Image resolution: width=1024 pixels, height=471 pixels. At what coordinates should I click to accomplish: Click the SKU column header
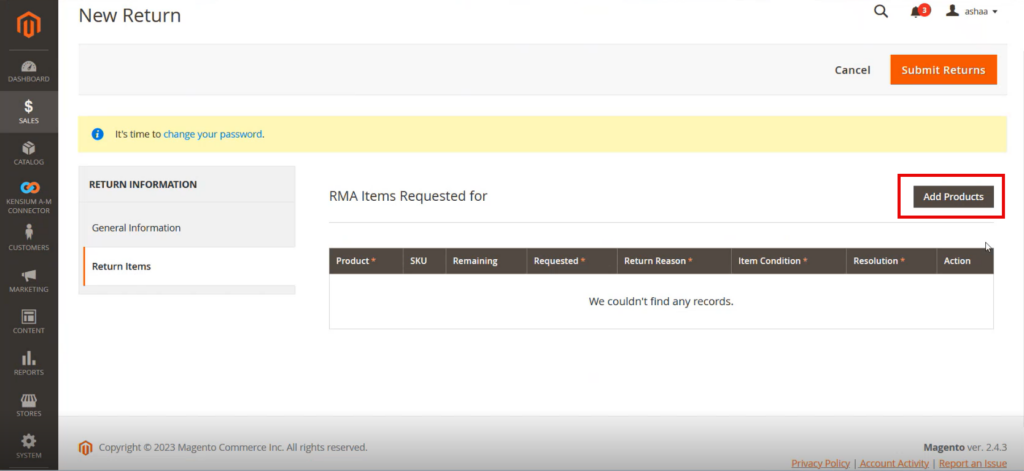424,261
